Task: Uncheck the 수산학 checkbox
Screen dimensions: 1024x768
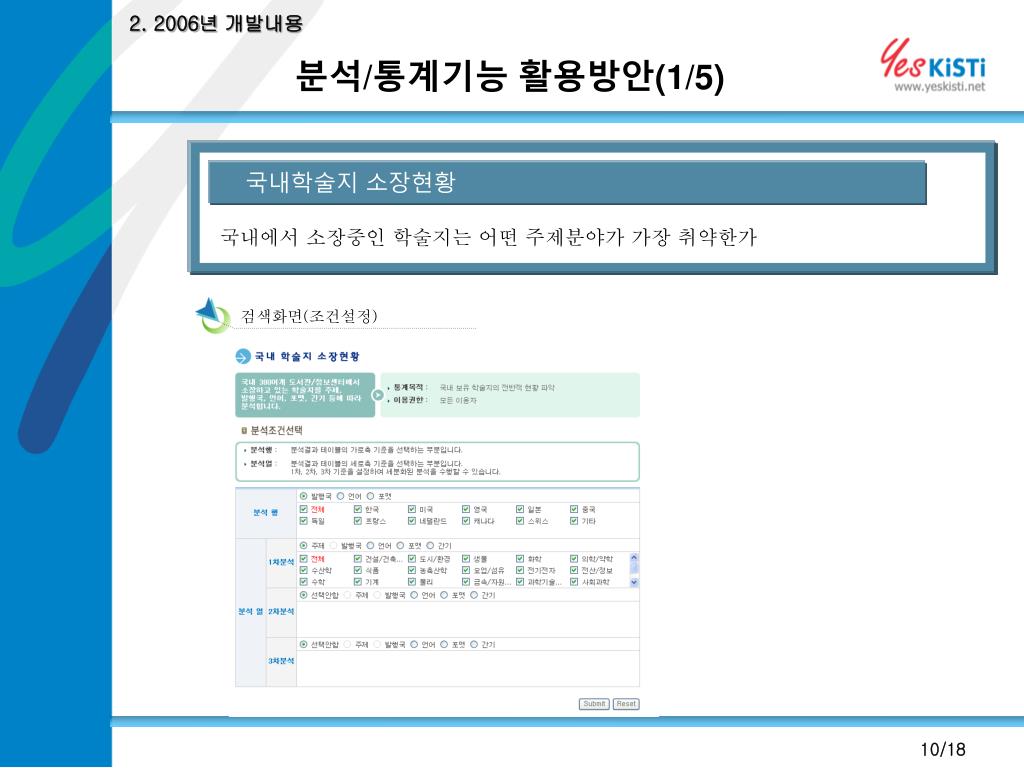Action: [x=304, y=570]
